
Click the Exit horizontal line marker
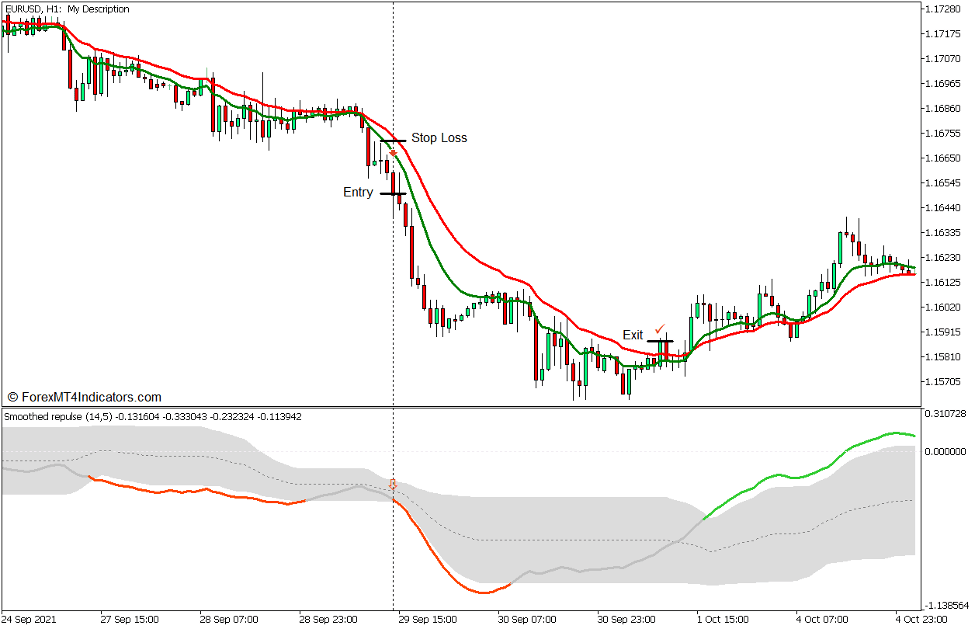coord(661,341)
